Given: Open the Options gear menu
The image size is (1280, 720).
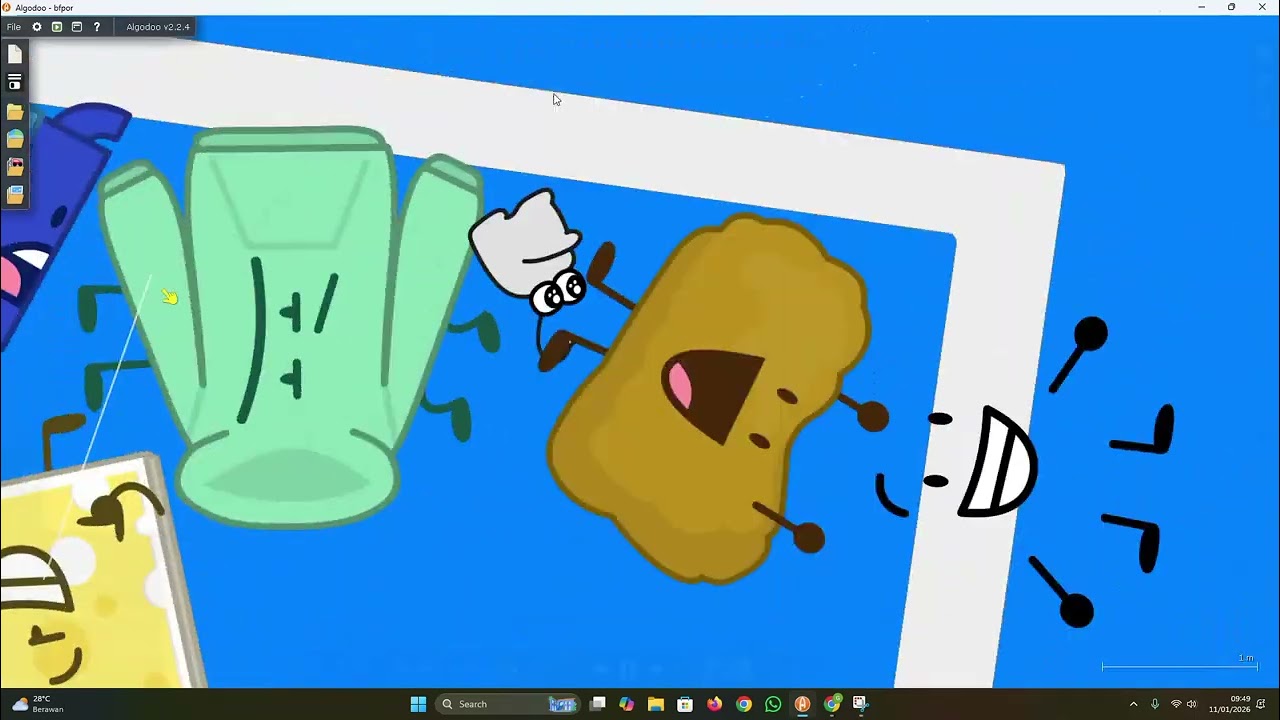Looking at the screenshot, I should [37, 27].
